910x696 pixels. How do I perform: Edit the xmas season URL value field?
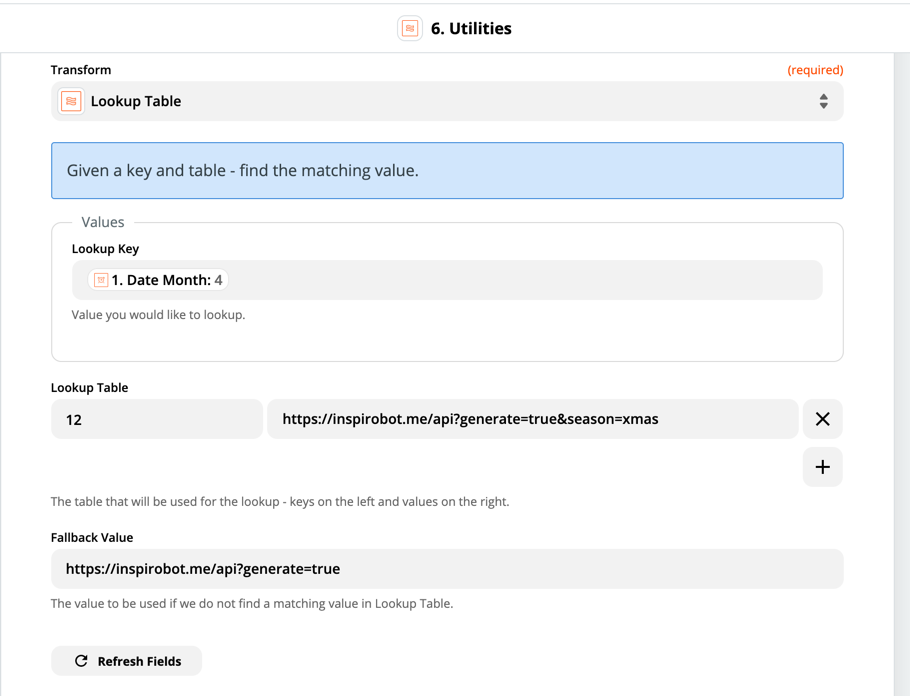[x=533, y=419]
